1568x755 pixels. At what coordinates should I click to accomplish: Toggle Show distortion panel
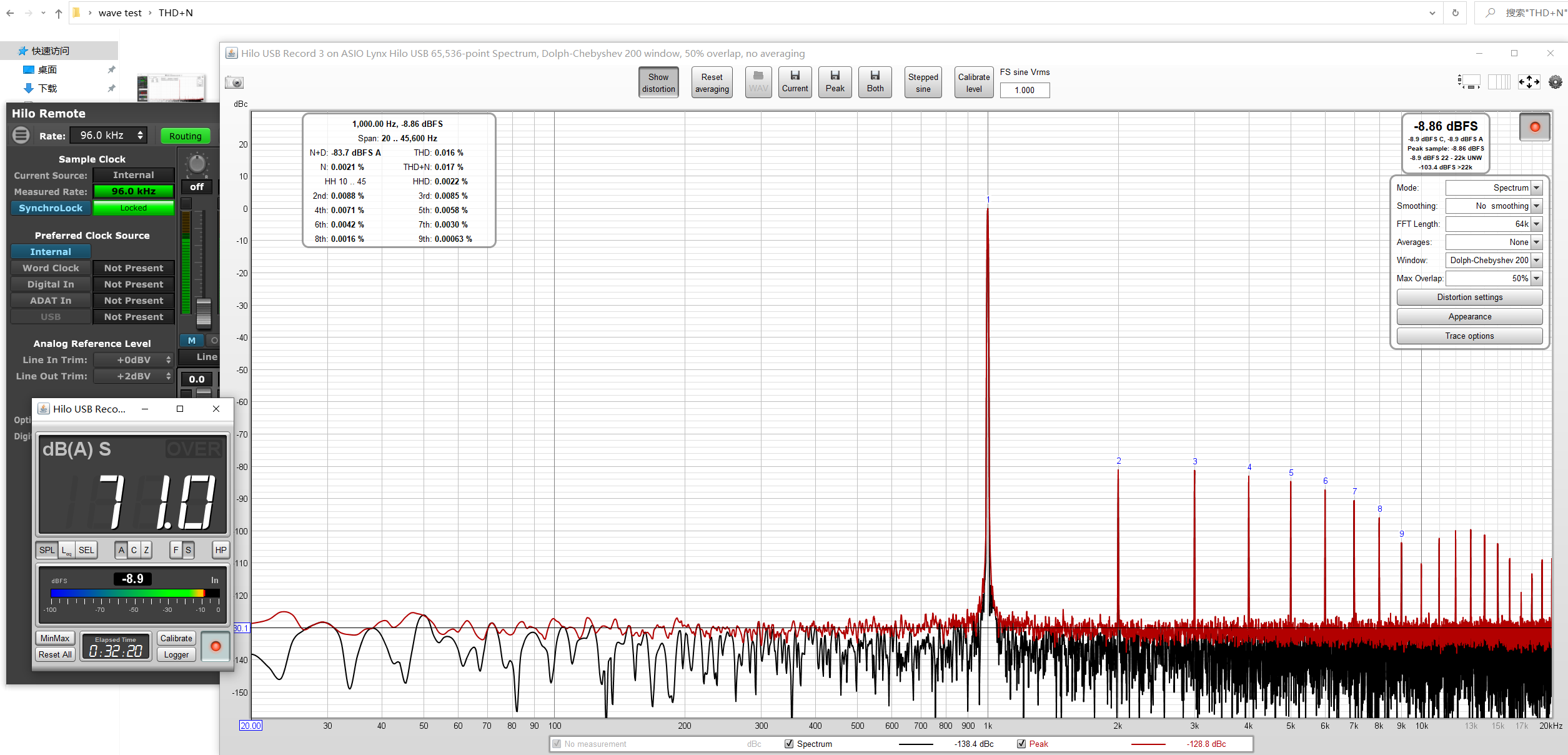click(658, 82)
